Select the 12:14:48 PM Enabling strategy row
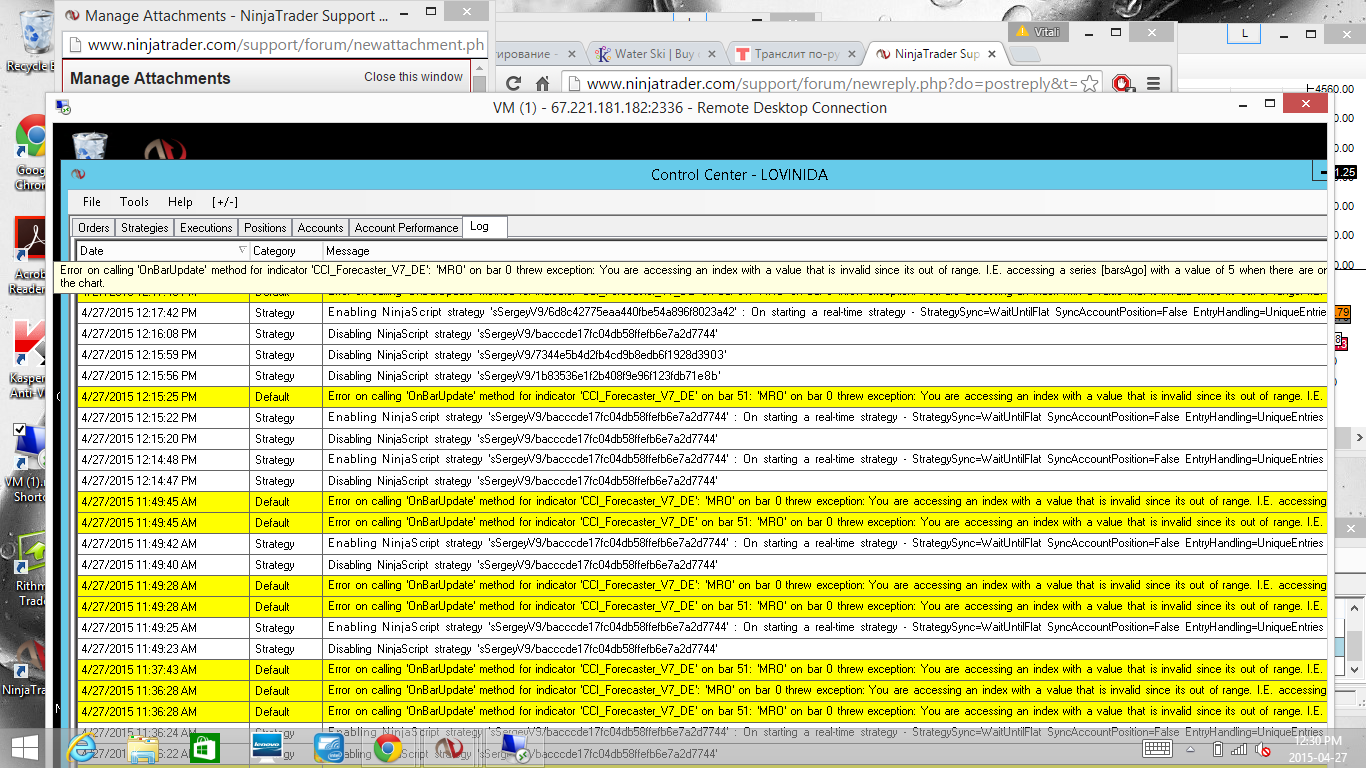 [702, 459]
